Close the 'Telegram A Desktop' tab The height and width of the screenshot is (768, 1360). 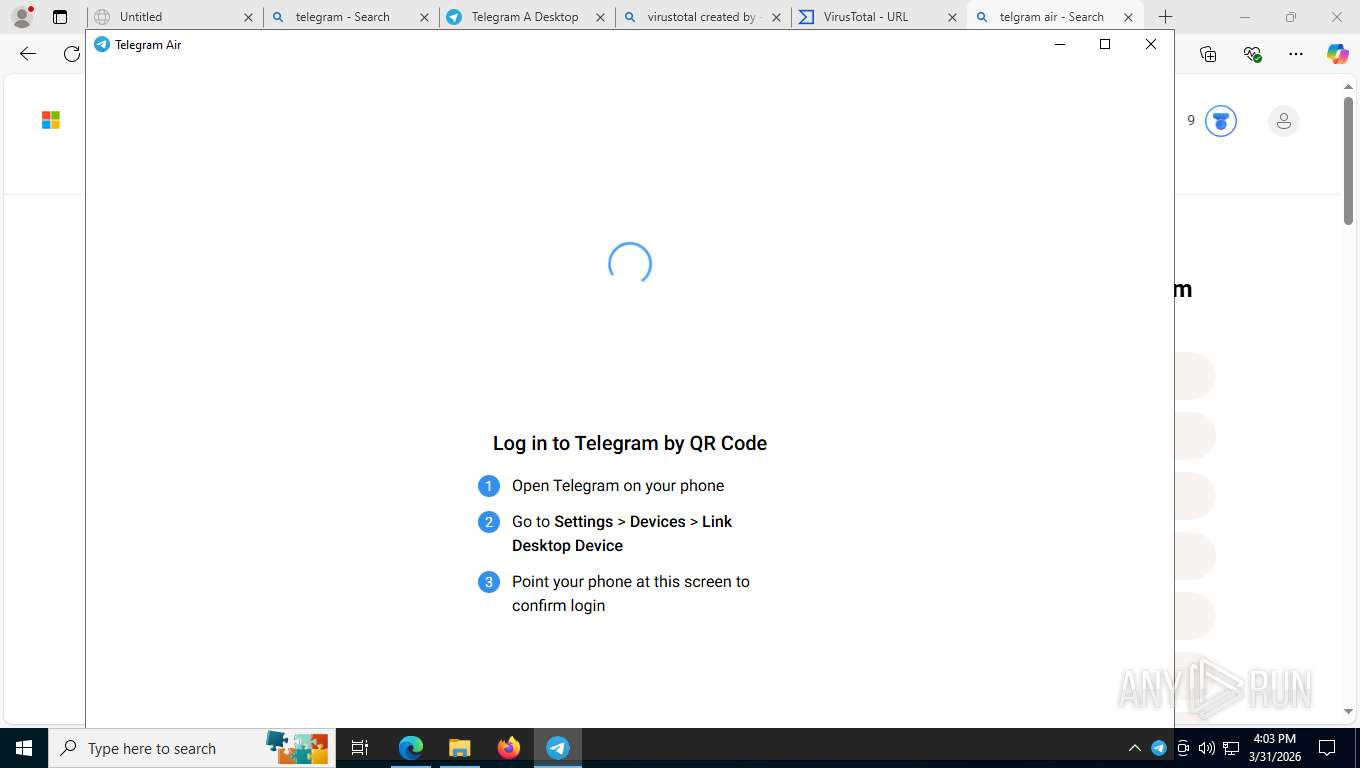click(x=600, y=17)
